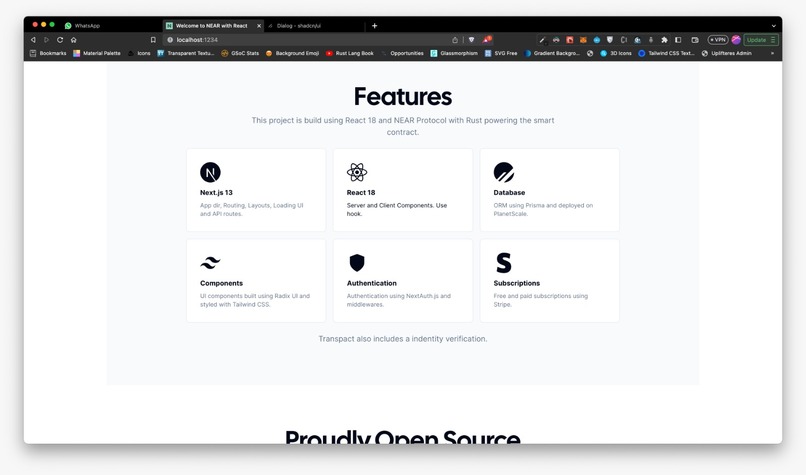The width and height of the screenshot is (806, 475).
Task: Bookmark this page with the bookmark icon
Action: click(x=153, y=40)
